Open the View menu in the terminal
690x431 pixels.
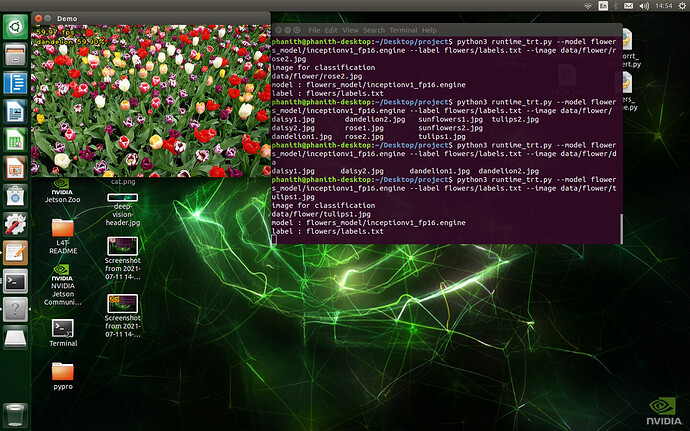[350, 30]
